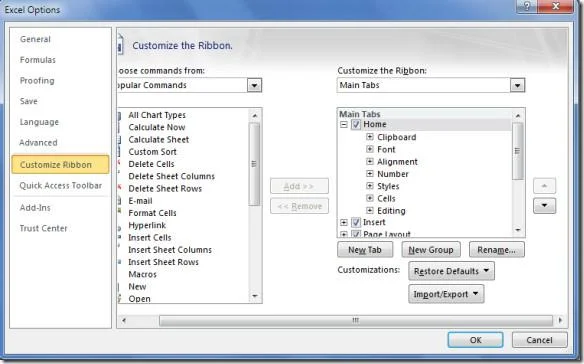This screenshot has width=584, height=364.
Task: Move selected tab up with arrow
Action: pyautogui.click(x=545, y=186)
